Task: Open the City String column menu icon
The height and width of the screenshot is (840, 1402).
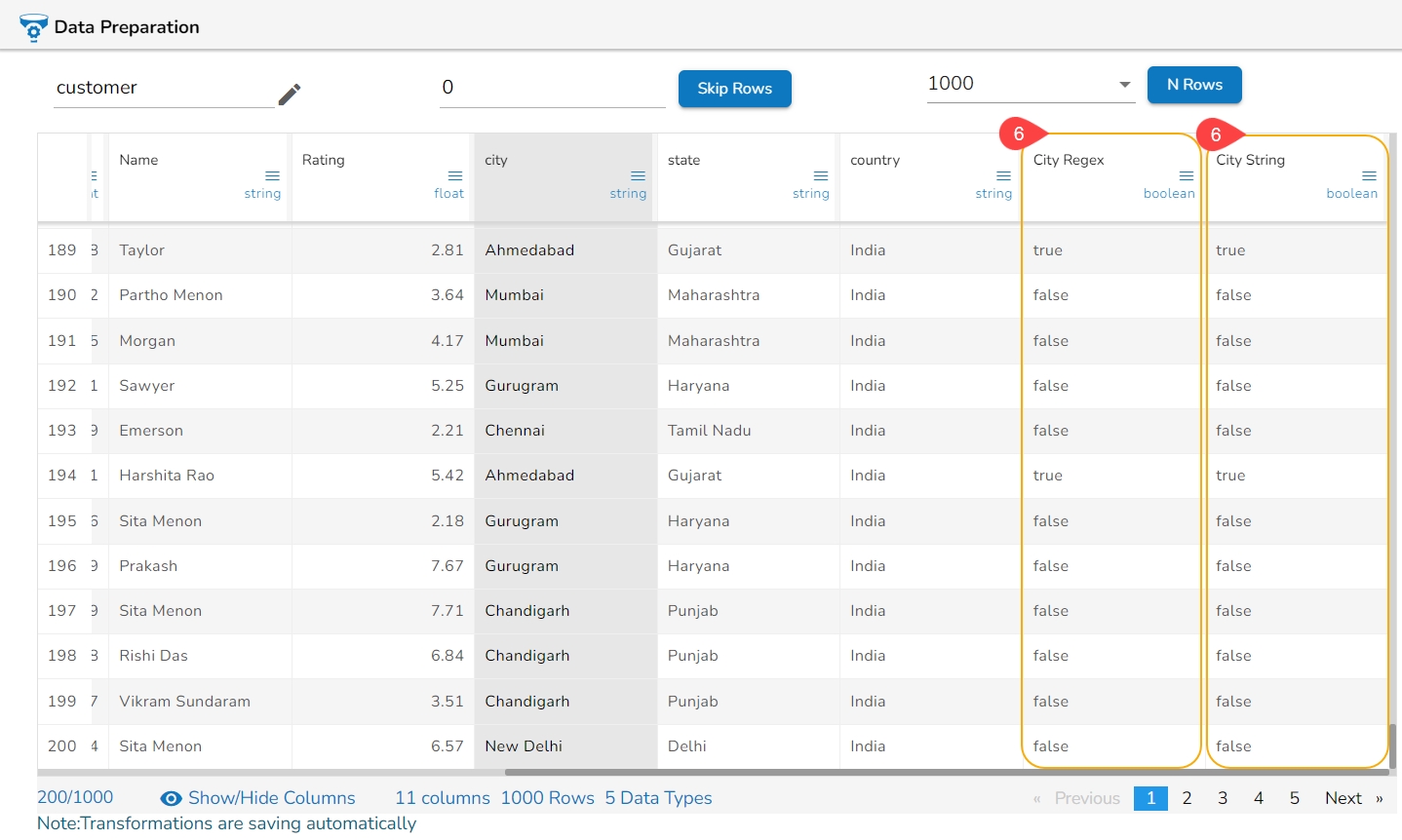Action: (1369, 176)
